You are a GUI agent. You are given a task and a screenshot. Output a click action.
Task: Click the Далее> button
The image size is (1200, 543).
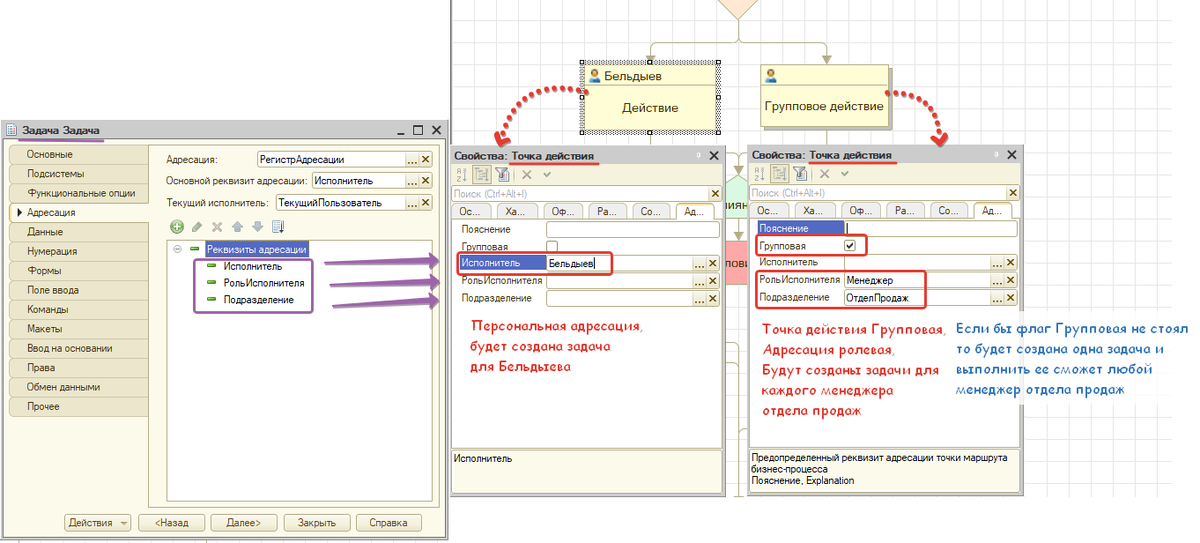coord(243,522)
